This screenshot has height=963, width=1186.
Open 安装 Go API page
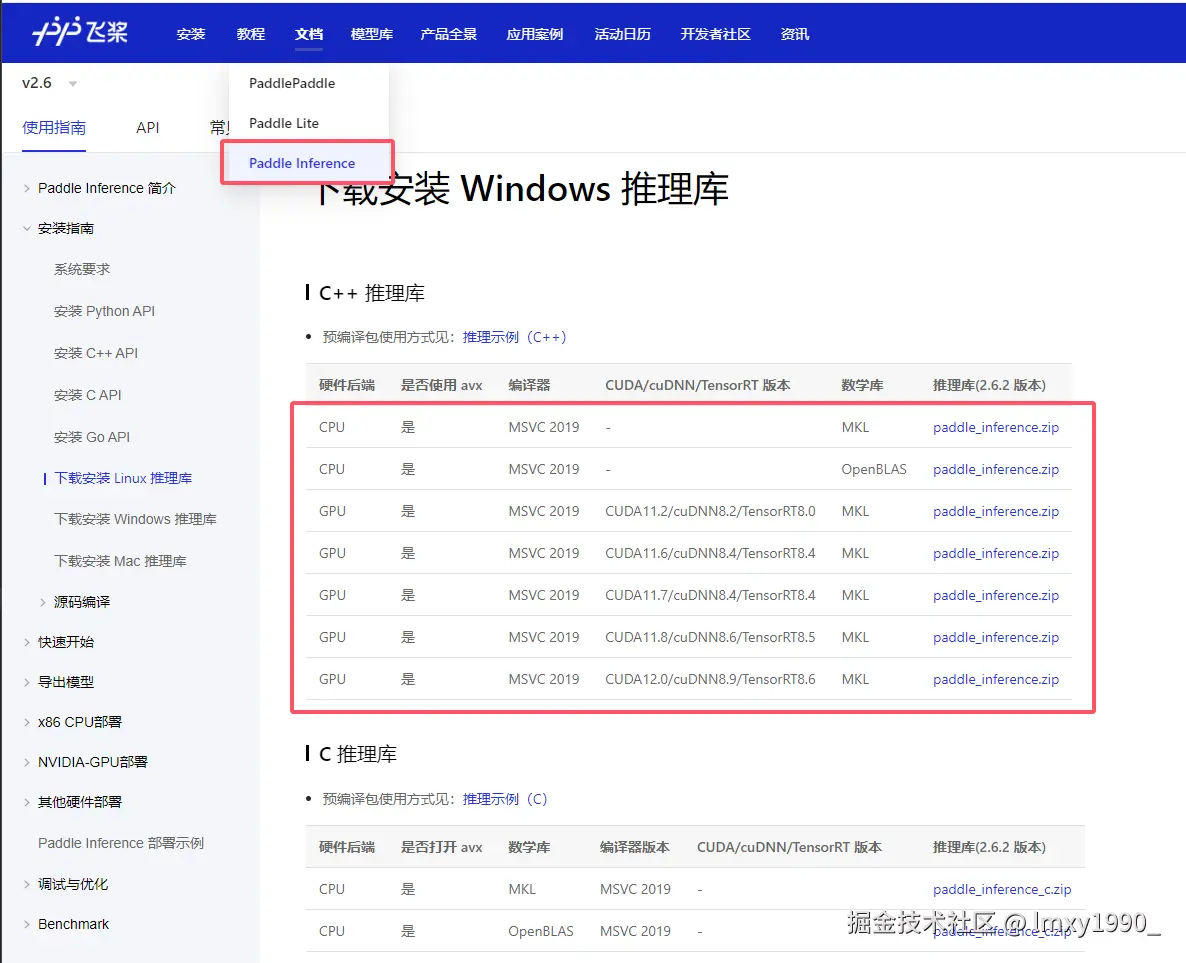point(92,437)
